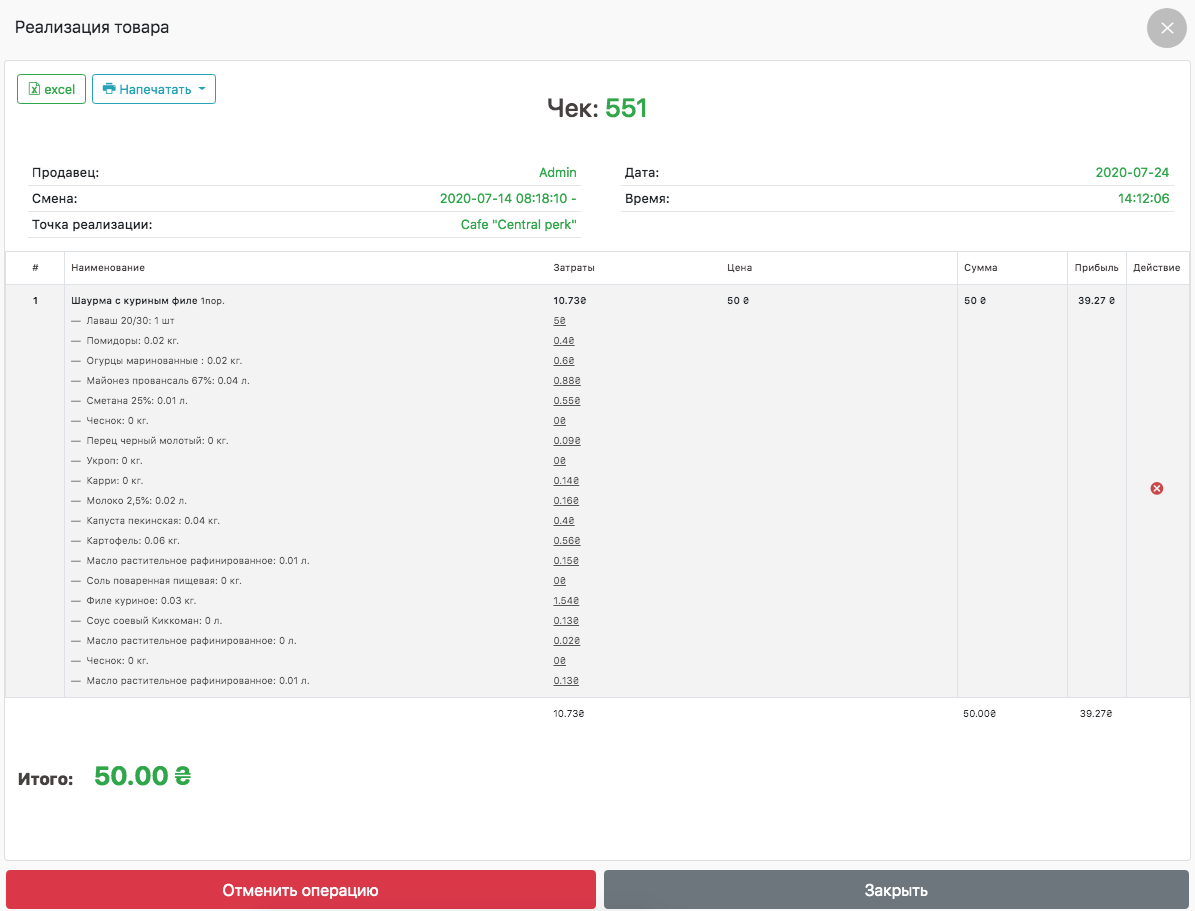This screenshot has height=911, width=1195.
Task: Click the shift date 2020-07-14 08:18:10 link
Action: click(x=507, y=198)
